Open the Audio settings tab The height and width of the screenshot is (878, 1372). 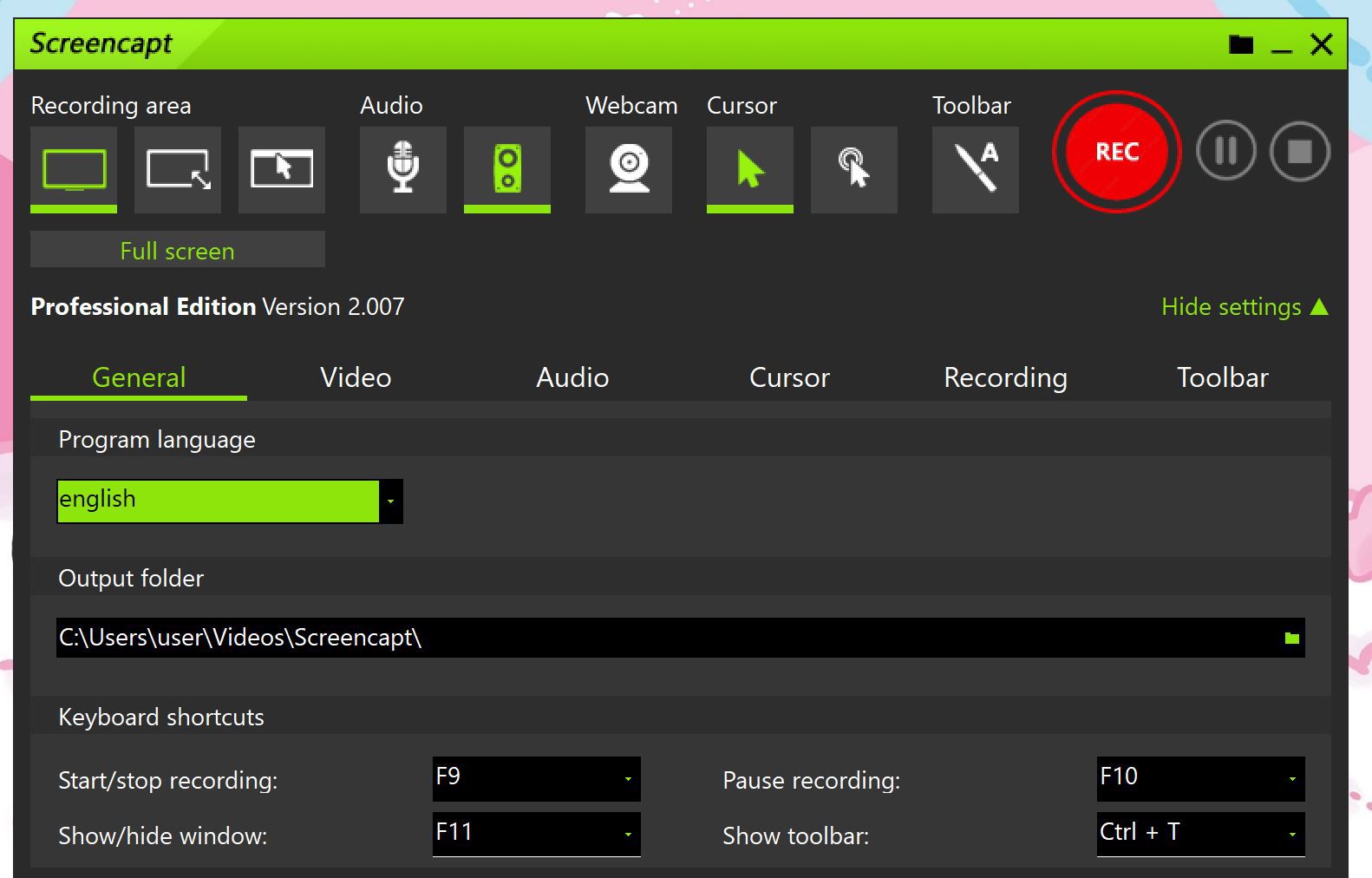pyautogui.click(x=572, y=378)
